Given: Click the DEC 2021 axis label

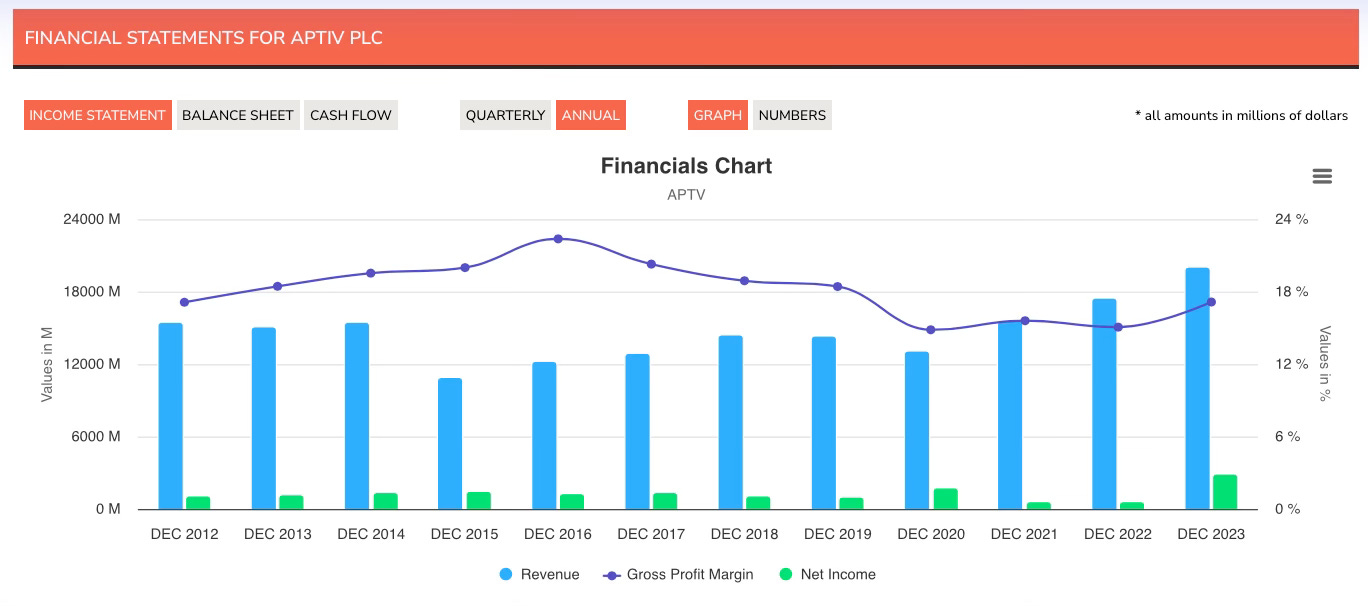Looking at the screenshot, I should coord(1024,534).
